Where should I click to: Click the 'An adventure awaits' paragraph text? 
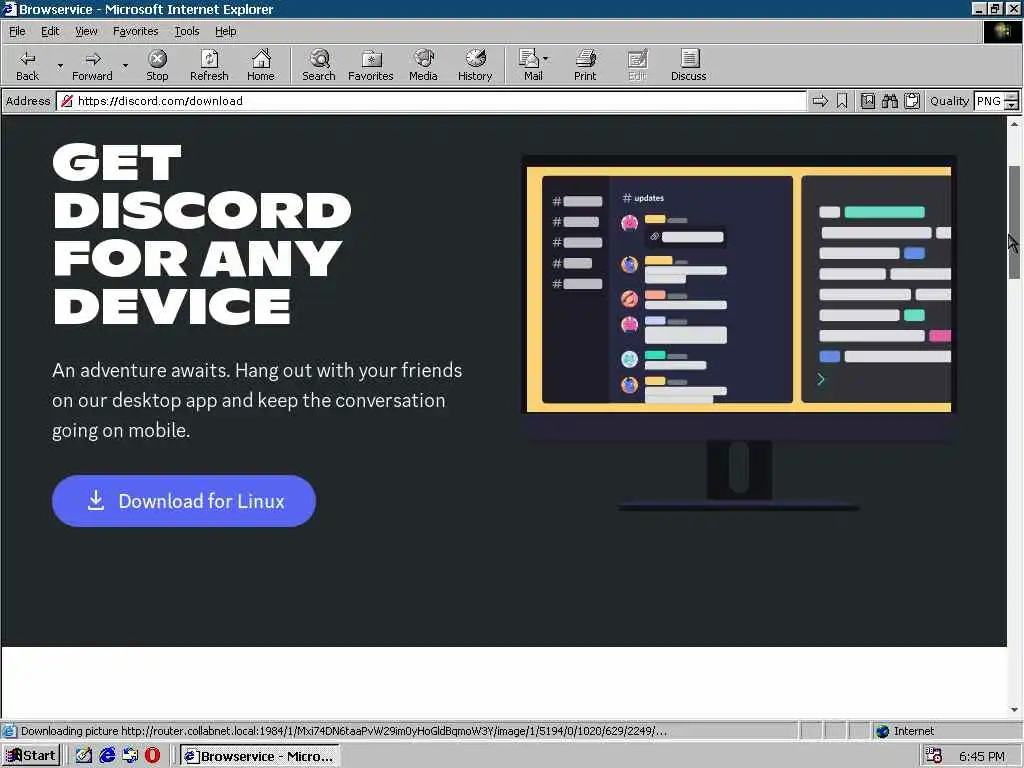pos(257,400)
